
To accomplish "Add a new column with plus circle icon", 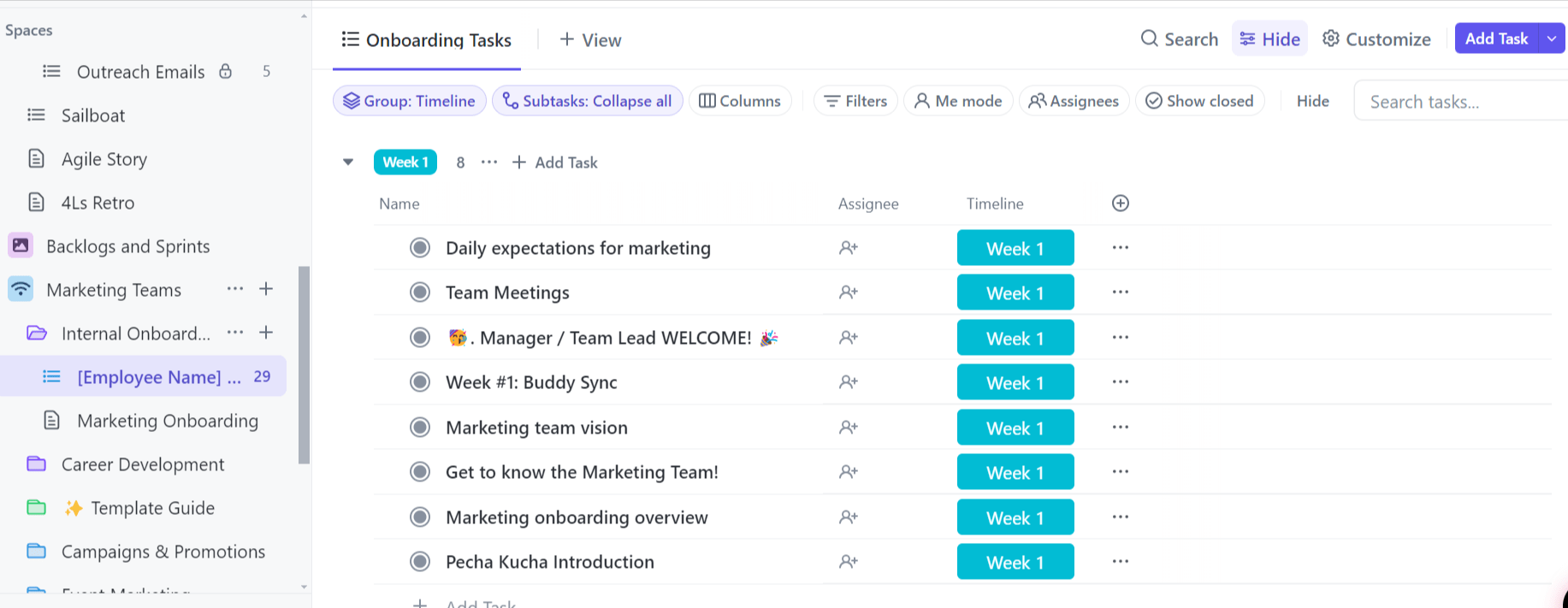I will [1121, 204].
